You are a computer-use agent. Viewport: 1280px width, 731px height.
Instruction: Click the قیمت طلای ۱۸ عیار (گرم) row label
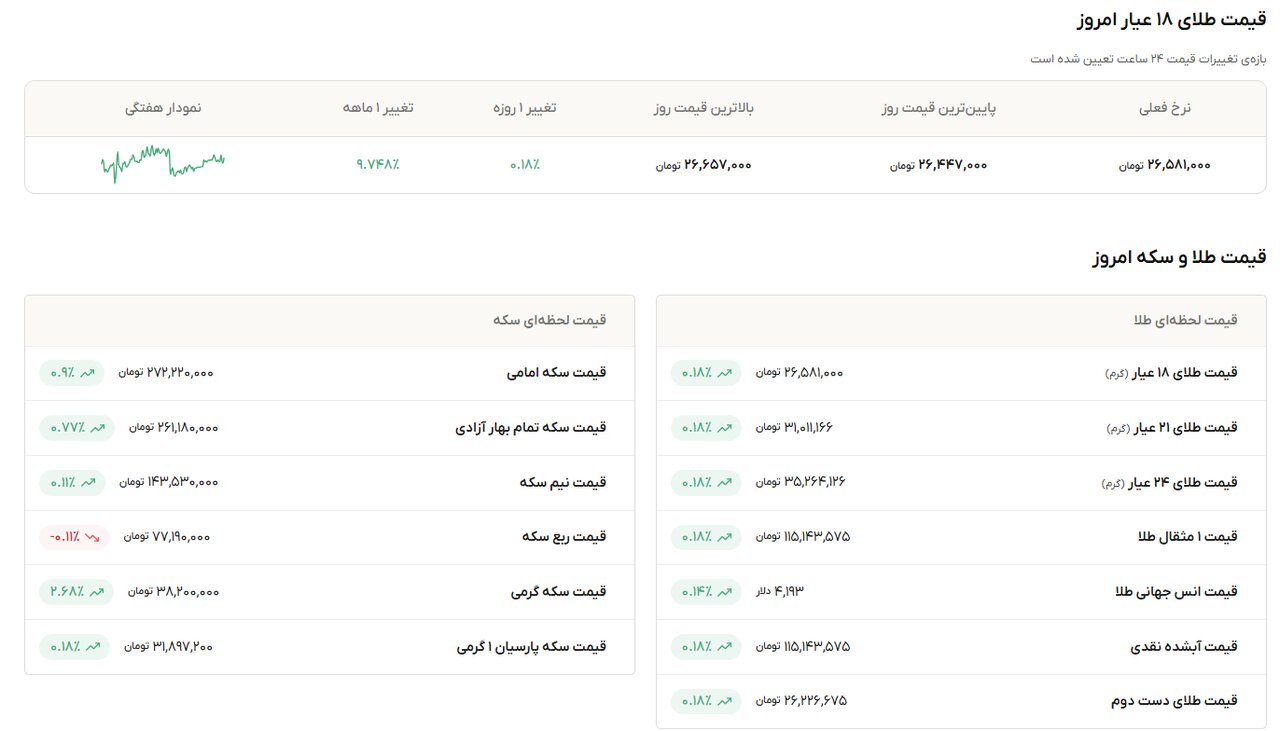(1170, 373)
